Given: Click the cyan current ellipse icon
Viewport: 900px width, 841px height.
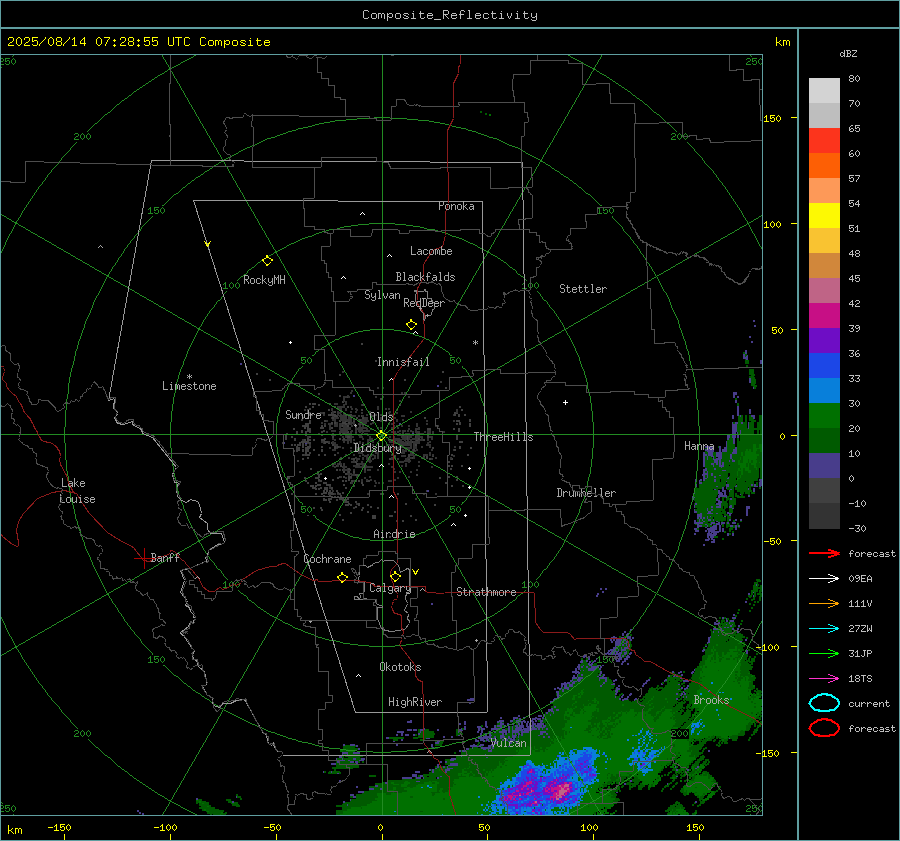Looking at the screenshot, I should coord(824,703).
